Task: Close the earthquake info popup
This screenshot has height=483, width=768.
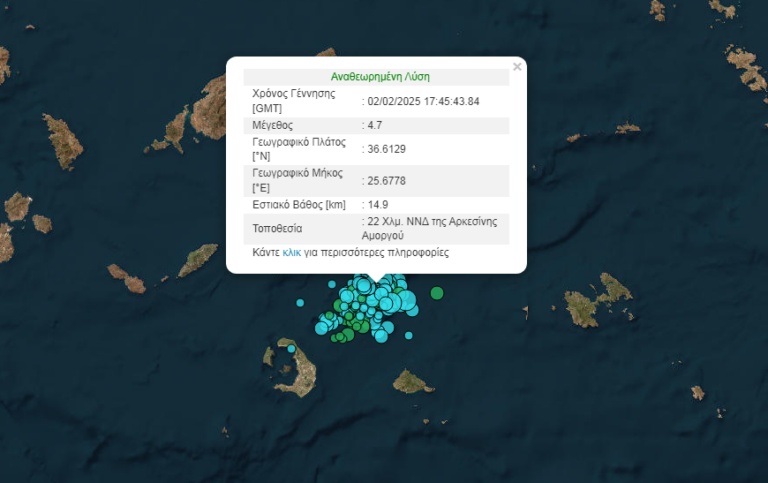Action: click(517, 67)
